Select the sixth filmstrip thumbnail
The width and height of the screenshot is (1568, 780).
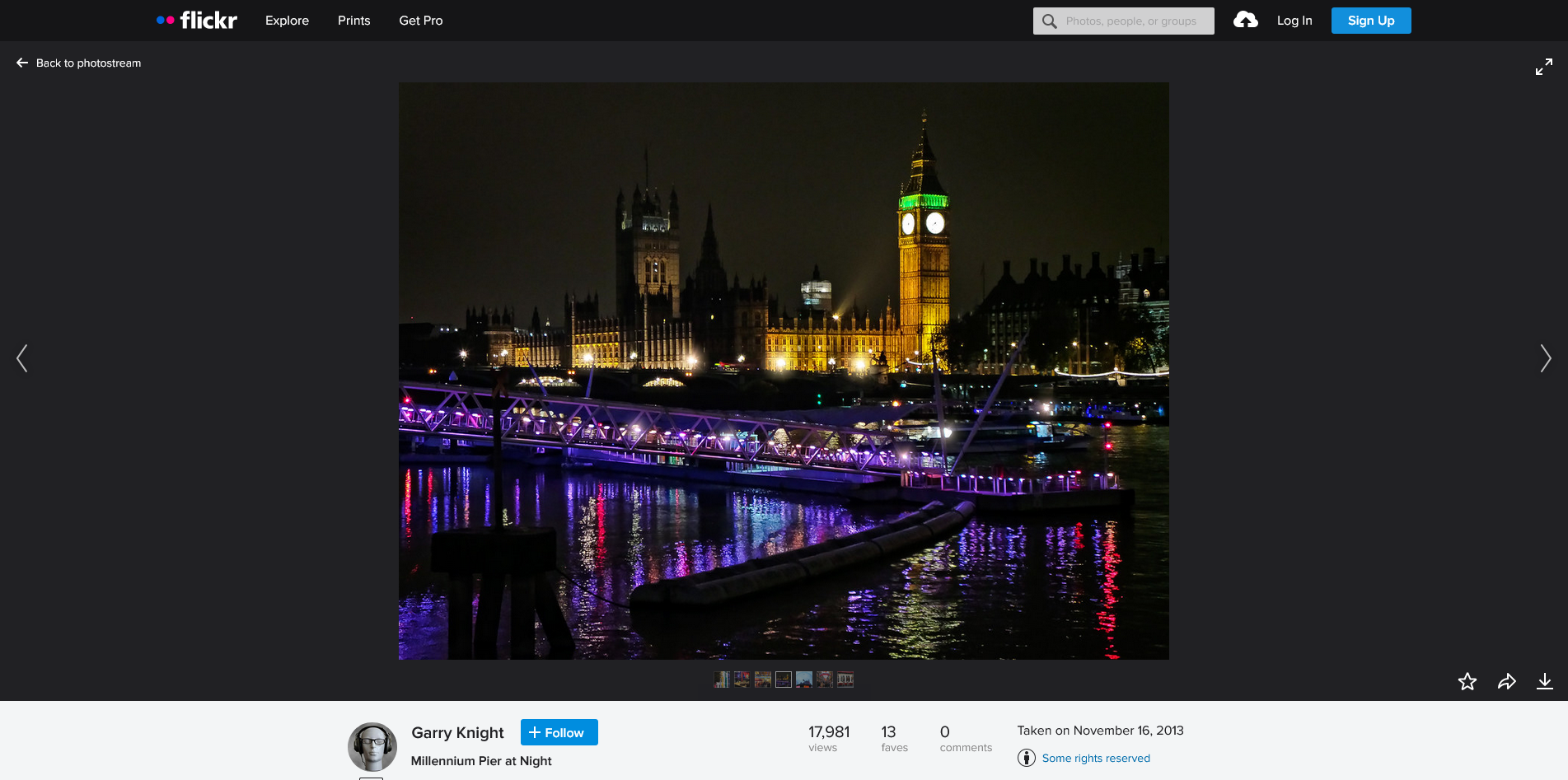825,680
